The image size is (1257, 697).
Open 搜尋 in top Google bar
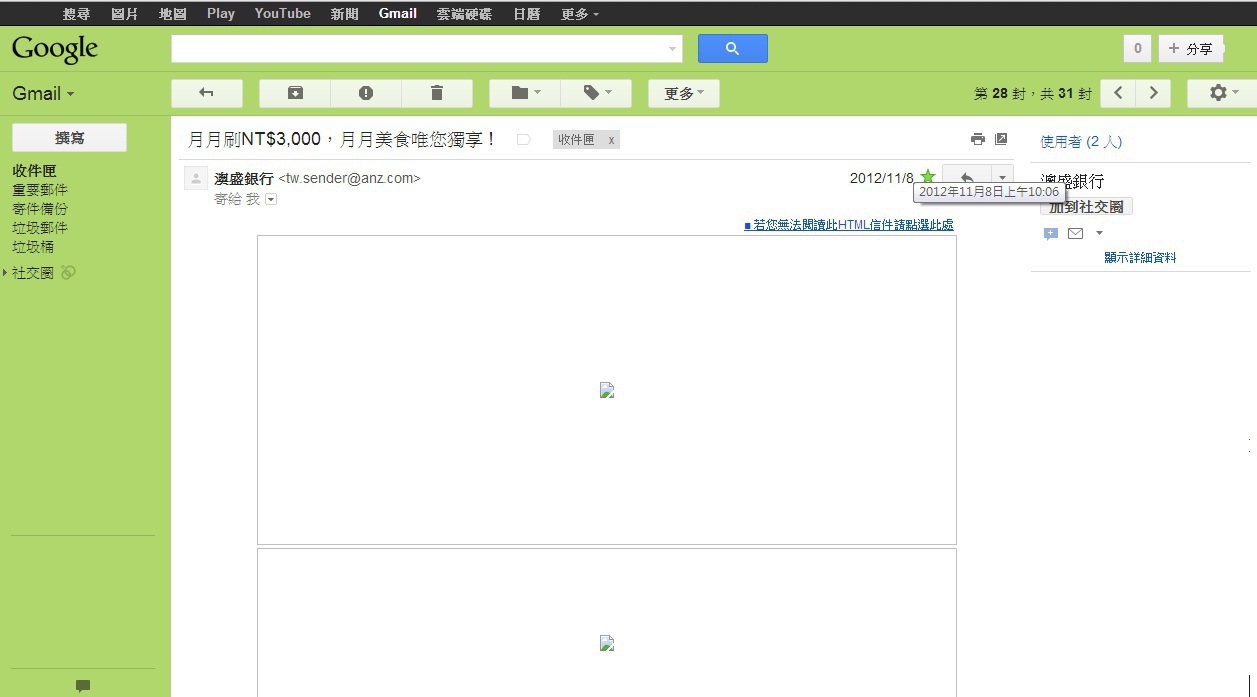point(76,14)
